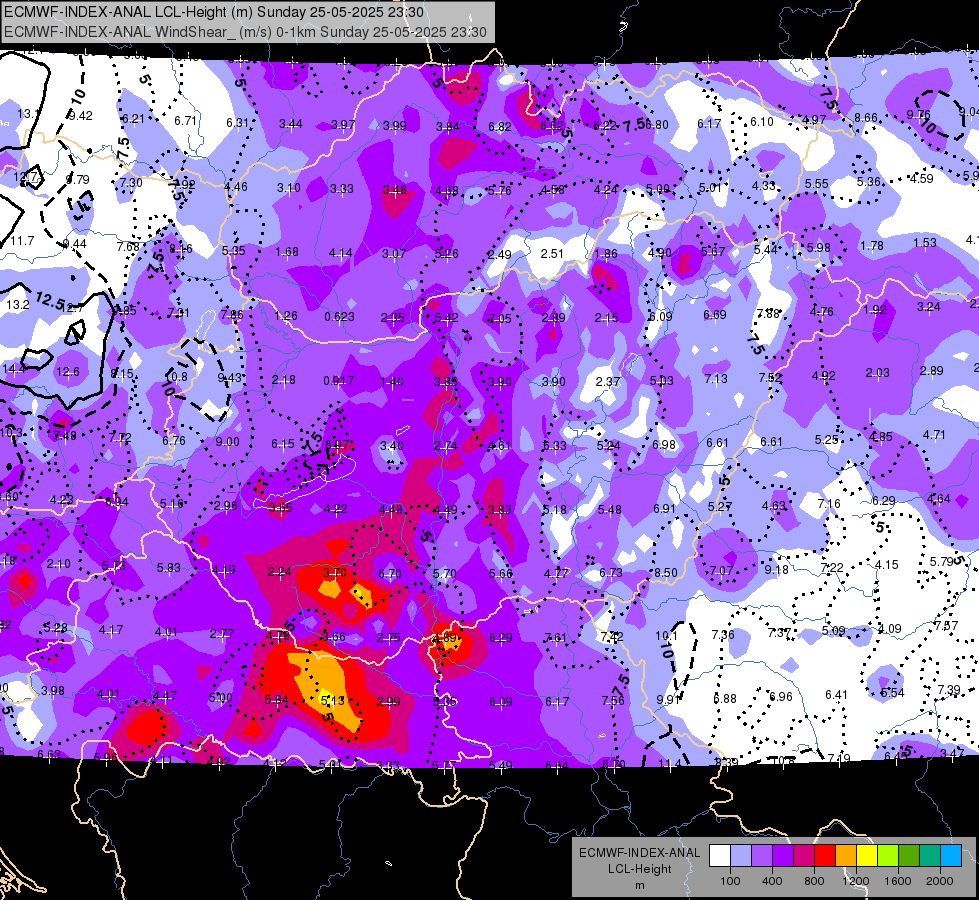Viewport: 979px width, 900px height.
Task: Click the grid value 9.00
Action: click(227, 442)
